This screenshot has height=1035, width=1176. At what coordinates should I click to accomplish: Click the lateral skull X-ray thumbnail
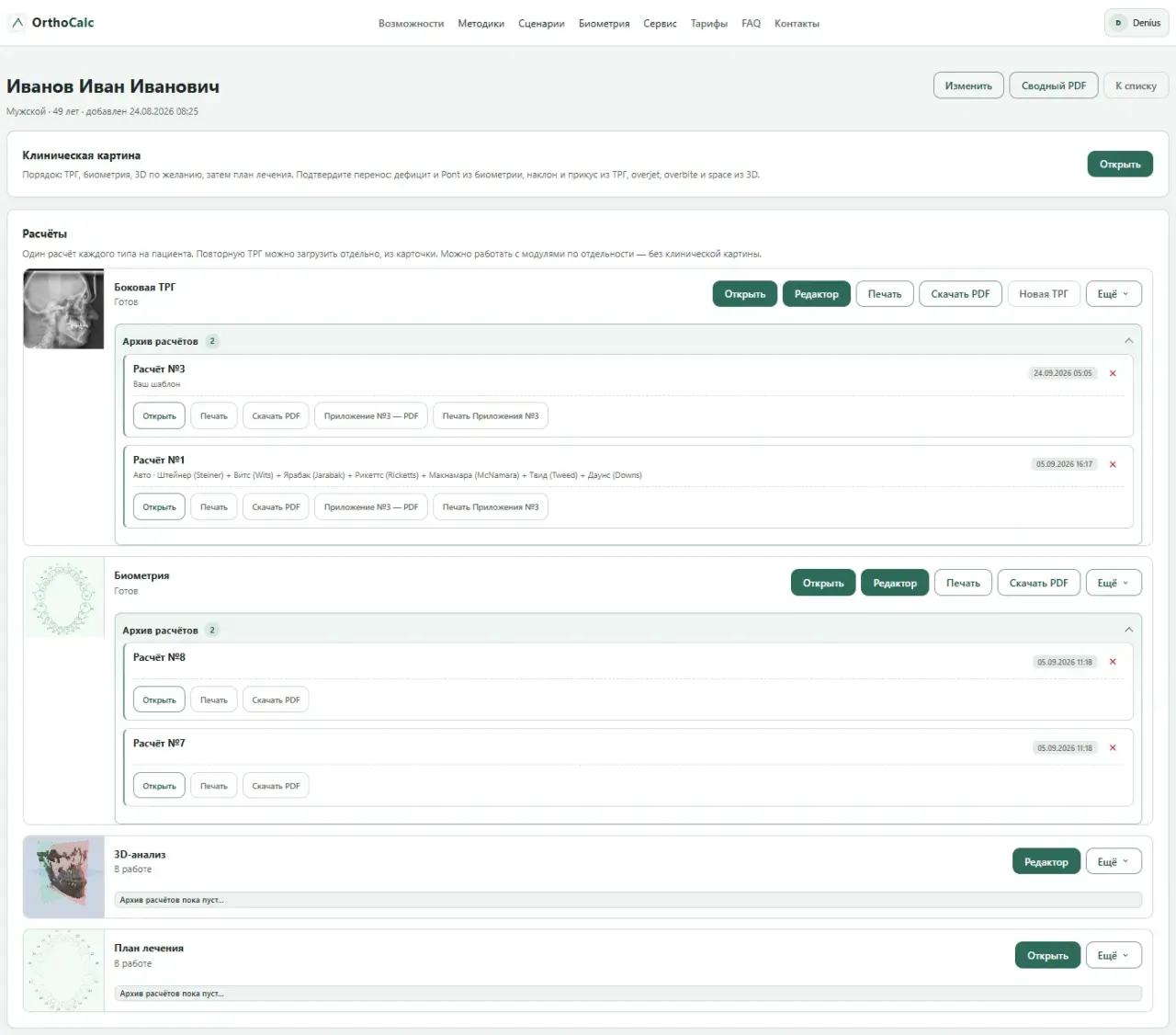pos(63,309)
